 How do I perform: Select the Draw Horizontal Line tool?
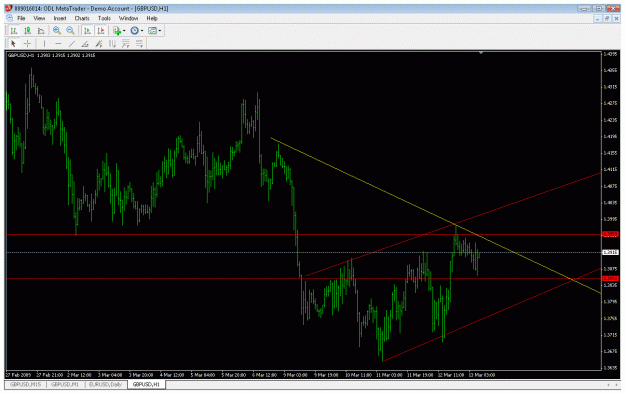tap(58, 43)
